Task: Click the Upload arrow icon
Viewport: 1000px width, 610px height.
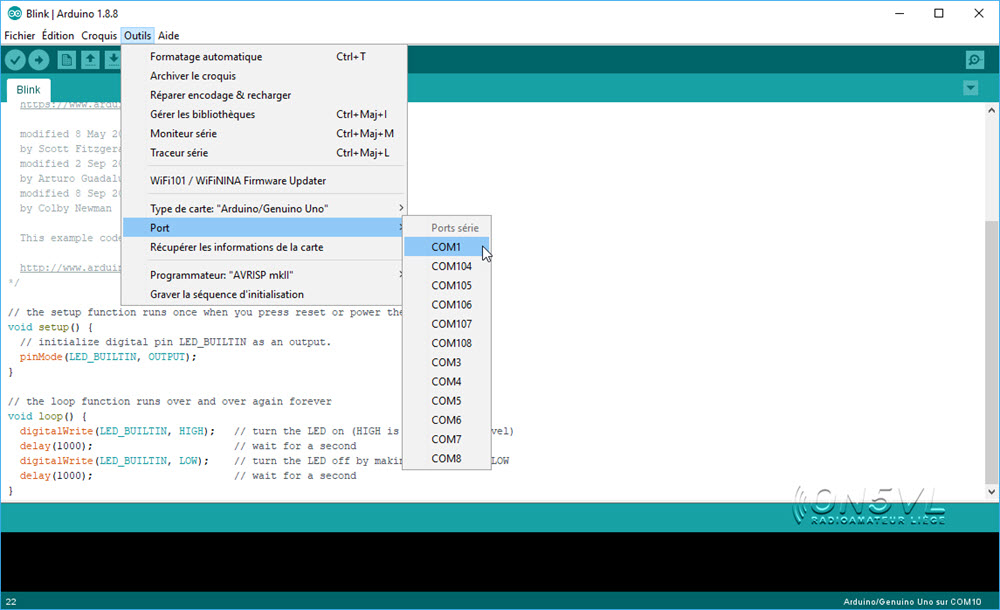Action: coord(39,60)
